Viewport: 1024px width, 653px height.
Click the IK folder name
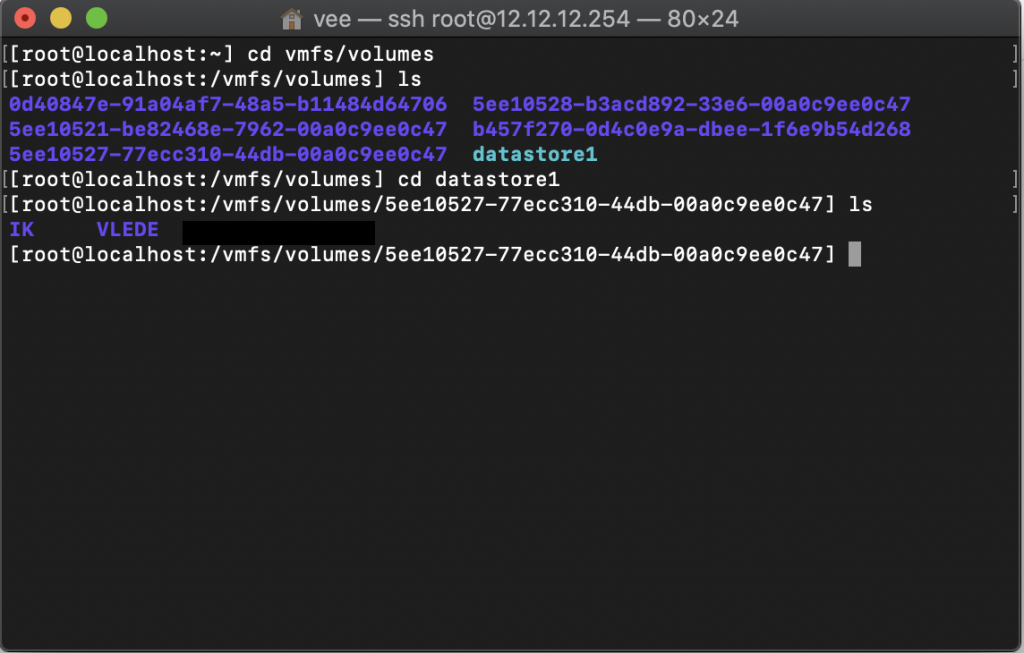click(21, 230)
